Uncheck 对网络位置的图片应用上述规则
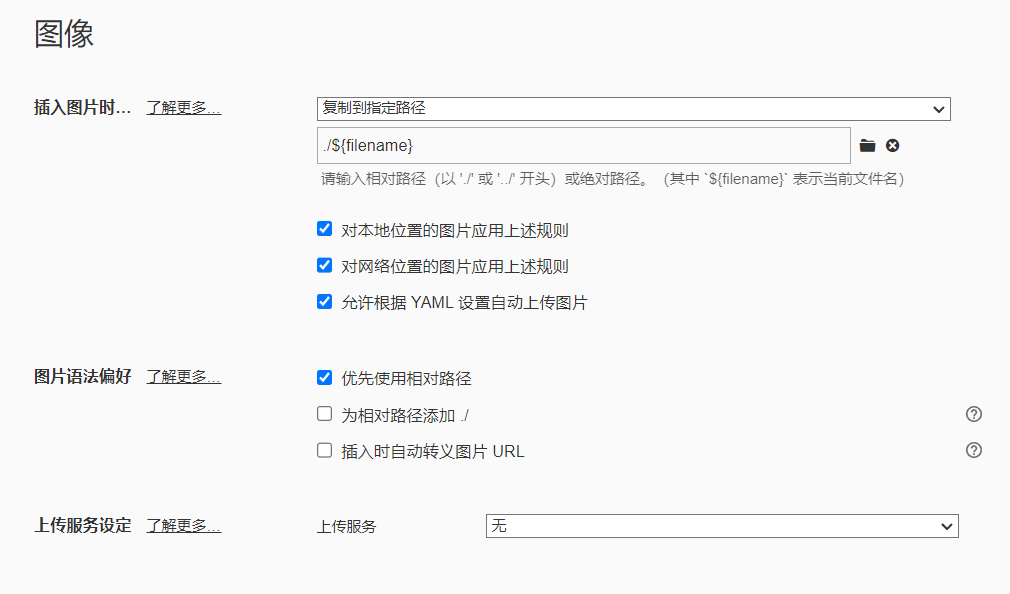This screenshot has height=594, width=1010. click(324, 266)
